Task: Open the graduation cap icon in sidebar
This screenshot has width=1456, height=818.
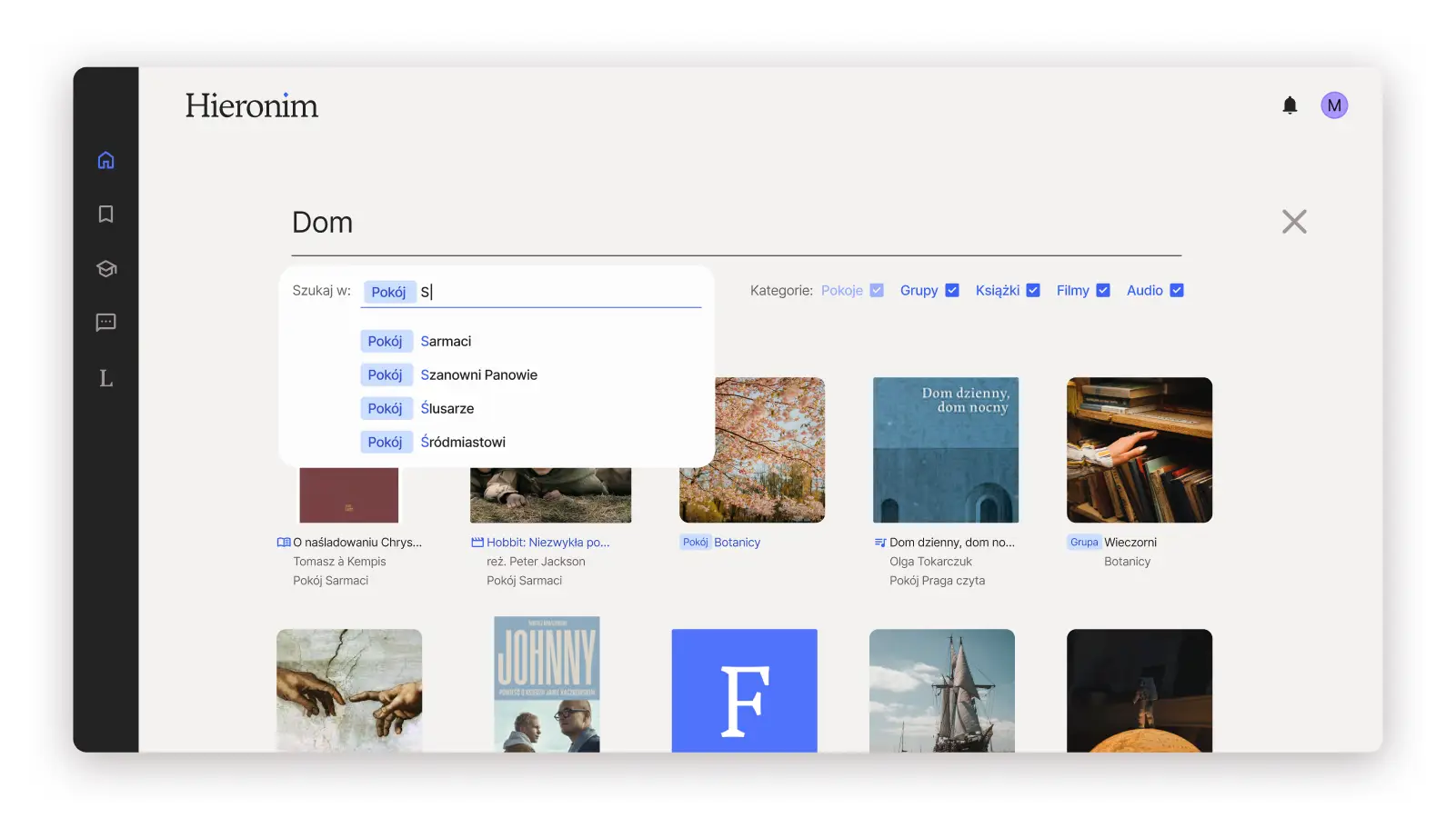Action: pyautogui.click(x=105, y=268)
